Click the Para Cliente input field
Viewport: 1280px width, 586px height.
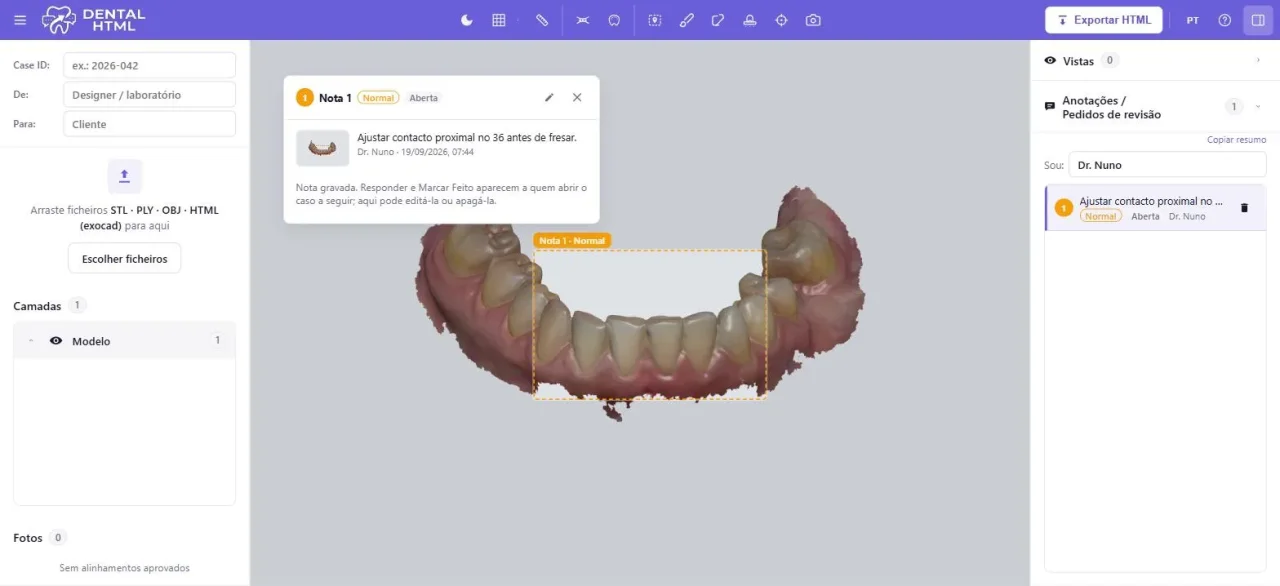coord(149,124)
